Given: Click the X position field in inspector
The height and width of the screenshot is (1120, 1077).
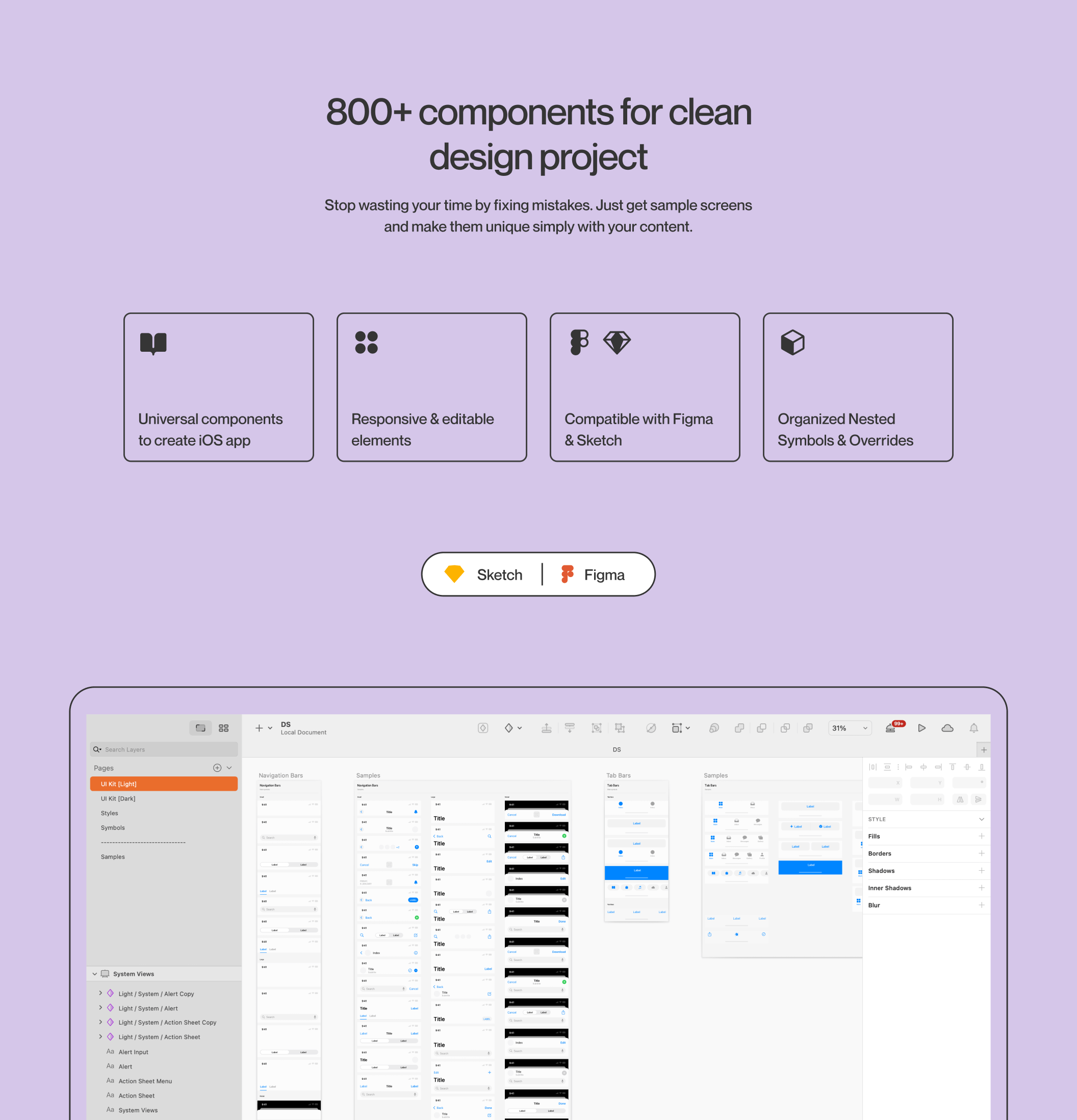Looking at the screenshot, I should (x=885, y=783).
